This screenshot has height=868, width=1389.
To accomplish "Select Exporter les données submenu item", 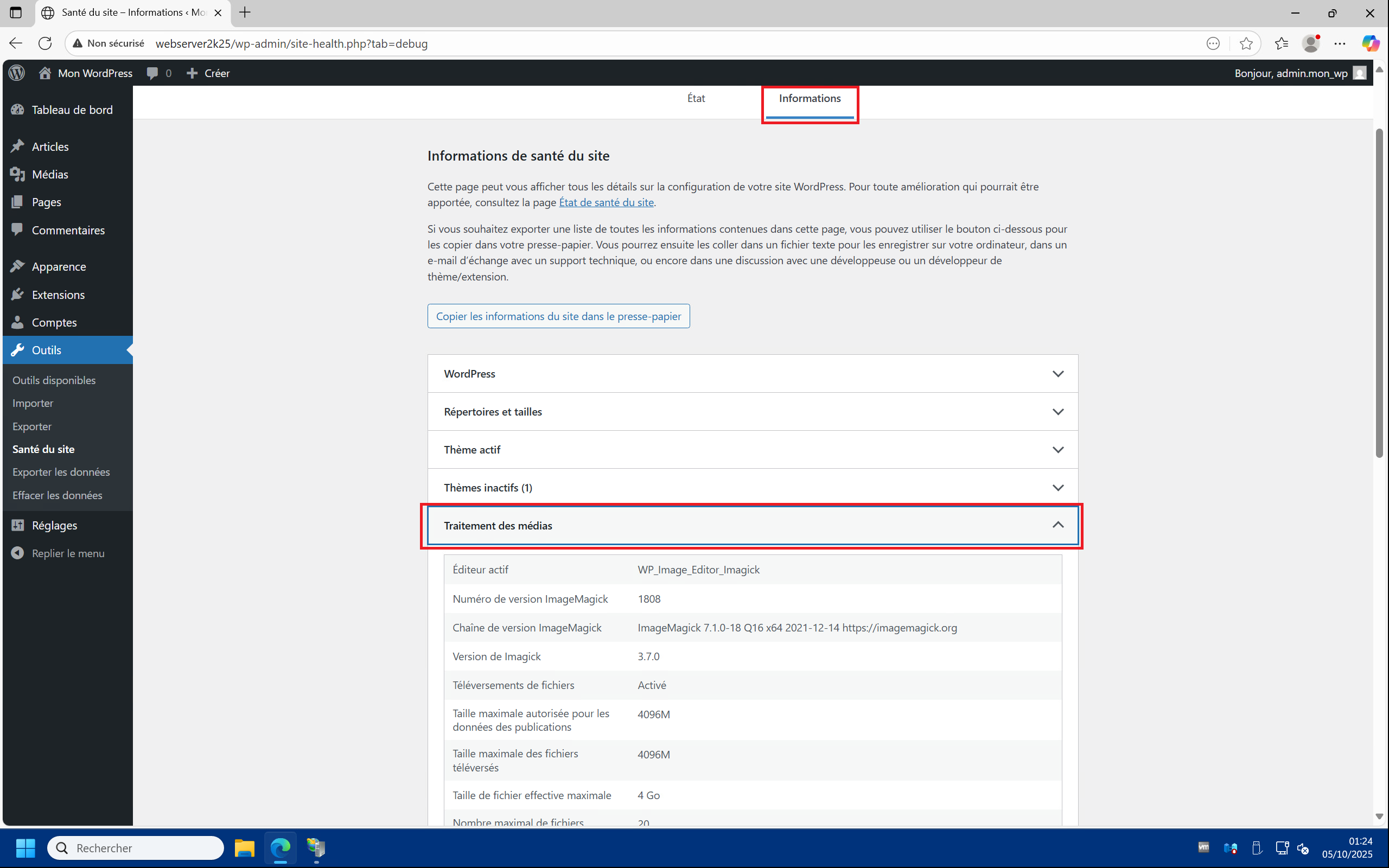I will pos(61,472).
